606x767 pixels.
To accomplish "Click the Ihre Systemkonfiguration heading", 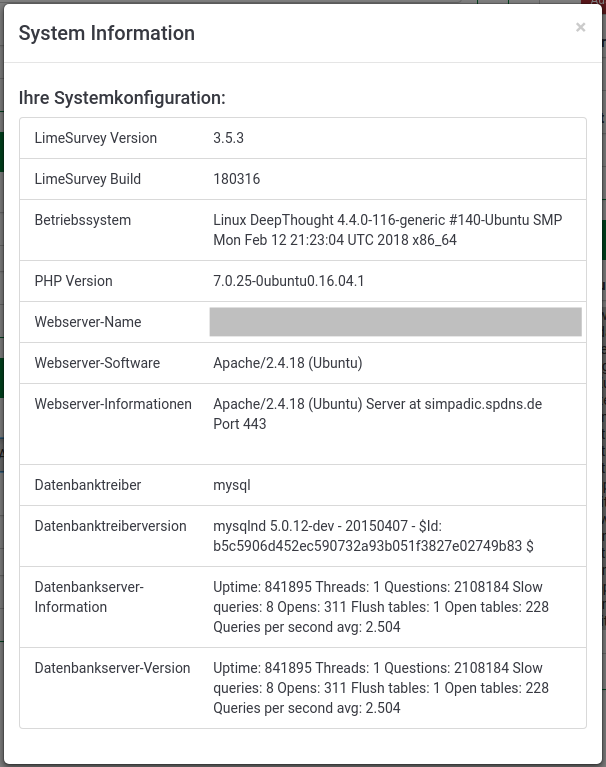I will point(122,98).
